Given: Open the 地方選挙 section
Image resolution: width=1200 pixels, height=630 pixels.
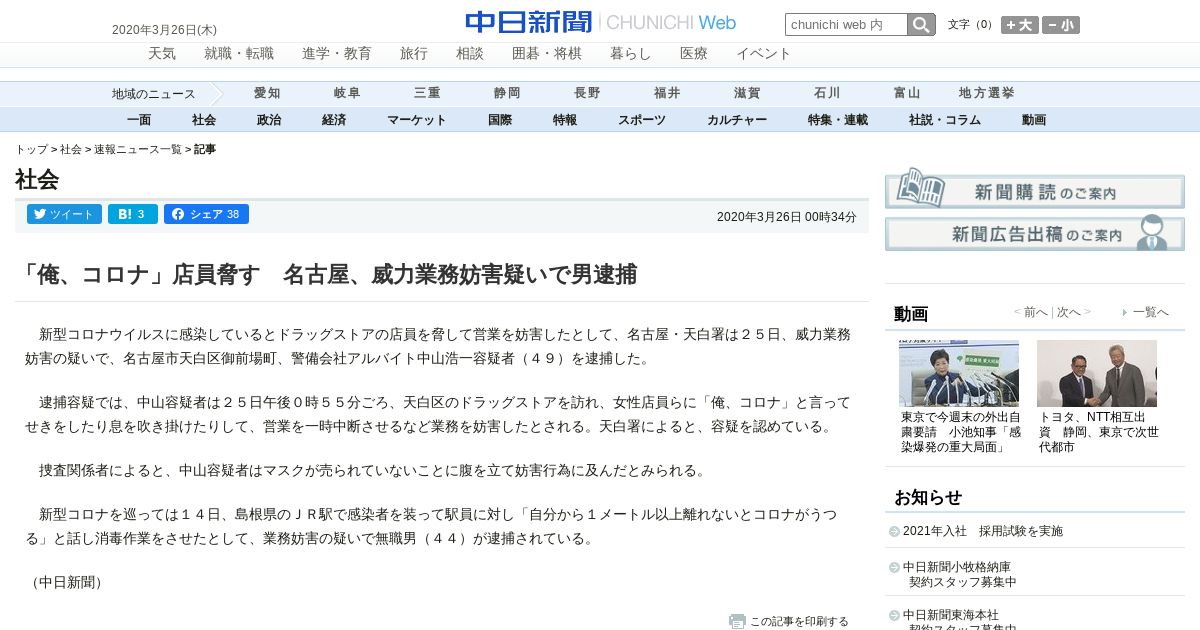Looking at the screenshot, I should [x=987, y=93].
